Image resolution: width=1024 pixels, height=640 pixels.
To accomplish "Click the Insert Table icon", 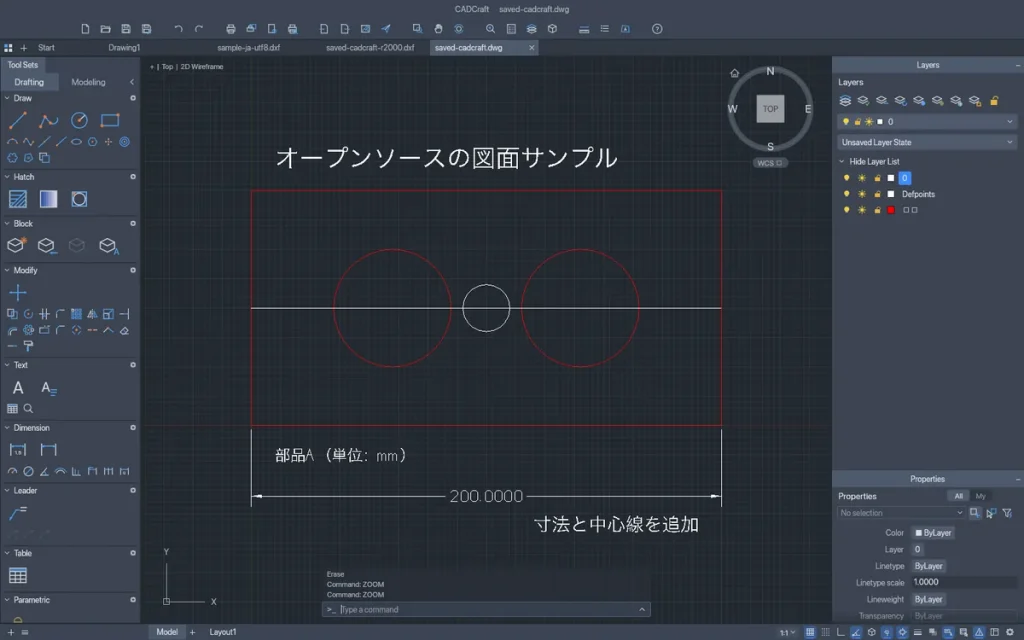I will [18, 575].
